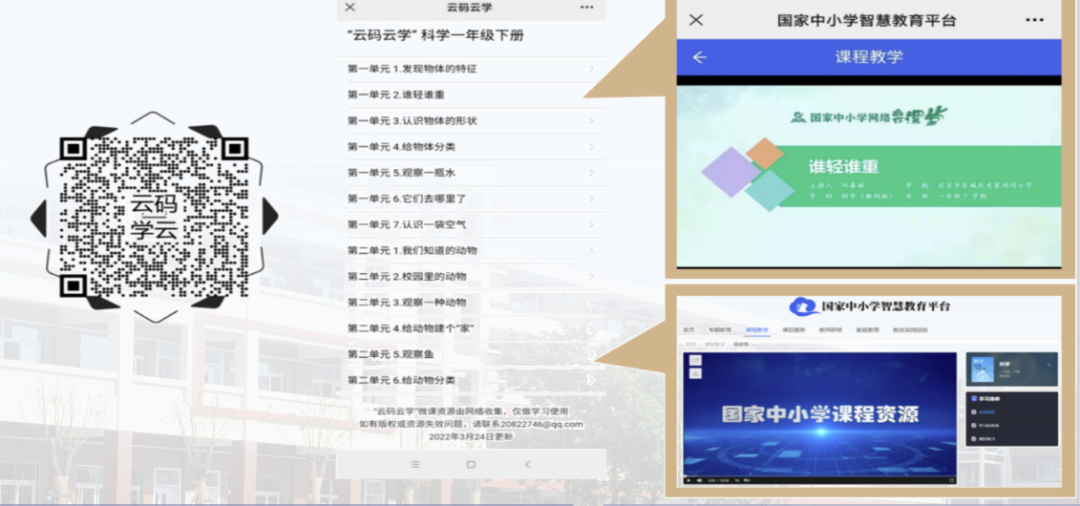Open chevron for 6.它们去哪里了

coord(591,198)
